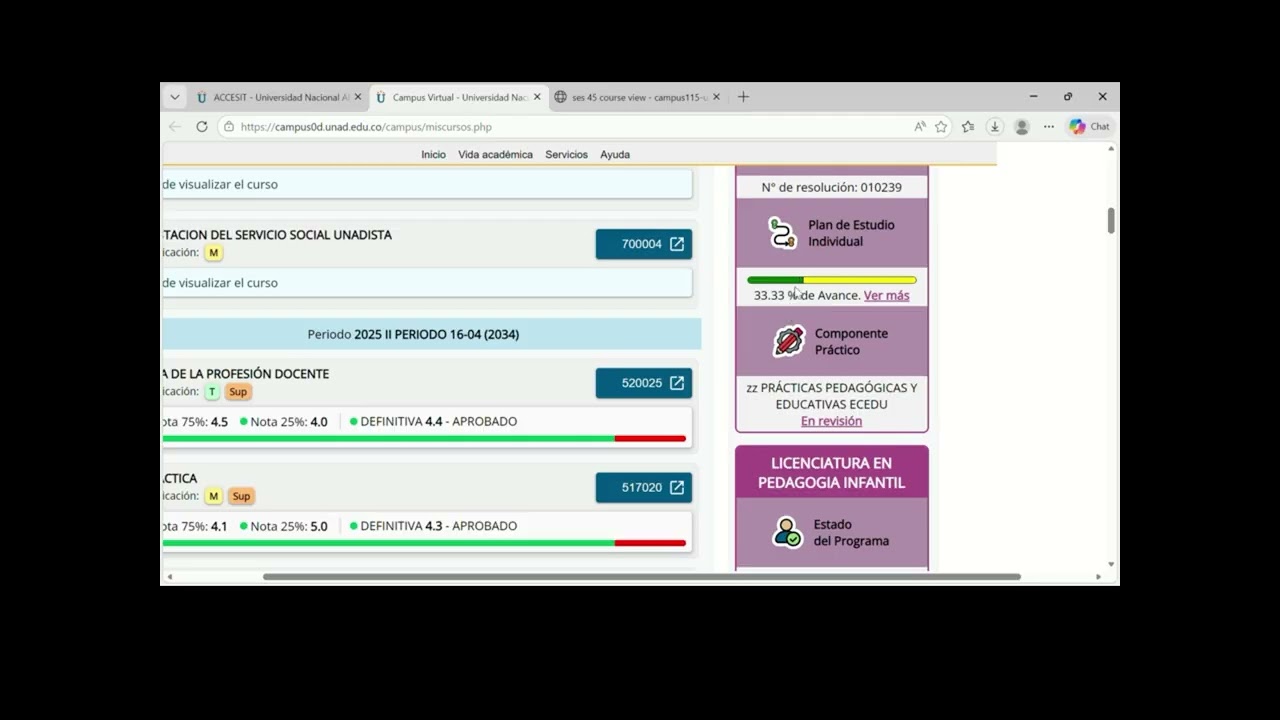The width and height of the screenshot is (1280, 720).
Task: Click the scroll down arrow at bottom right
Action: pos(1111,564)
